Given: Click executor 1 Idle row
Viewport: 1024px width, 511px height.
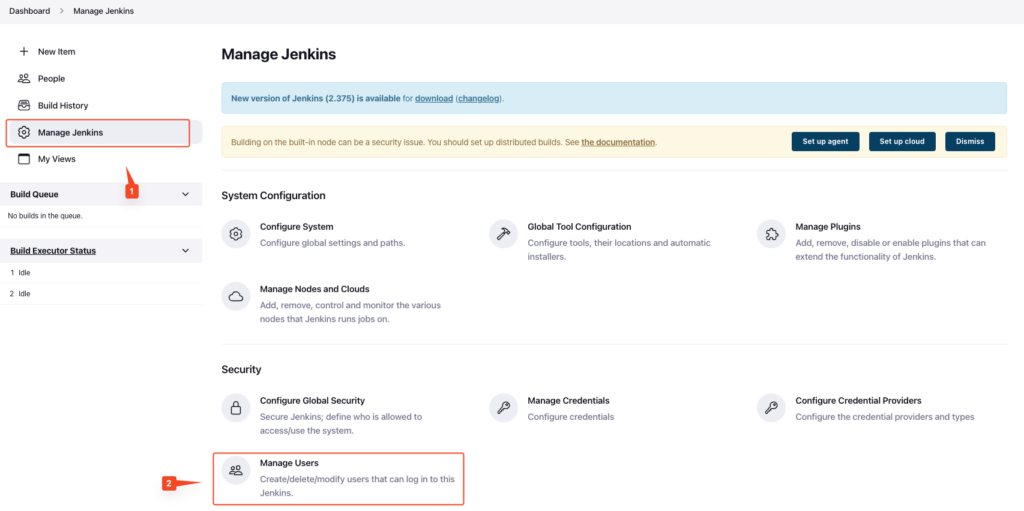Looking at the screenshot, I should [x=101, y=272].
